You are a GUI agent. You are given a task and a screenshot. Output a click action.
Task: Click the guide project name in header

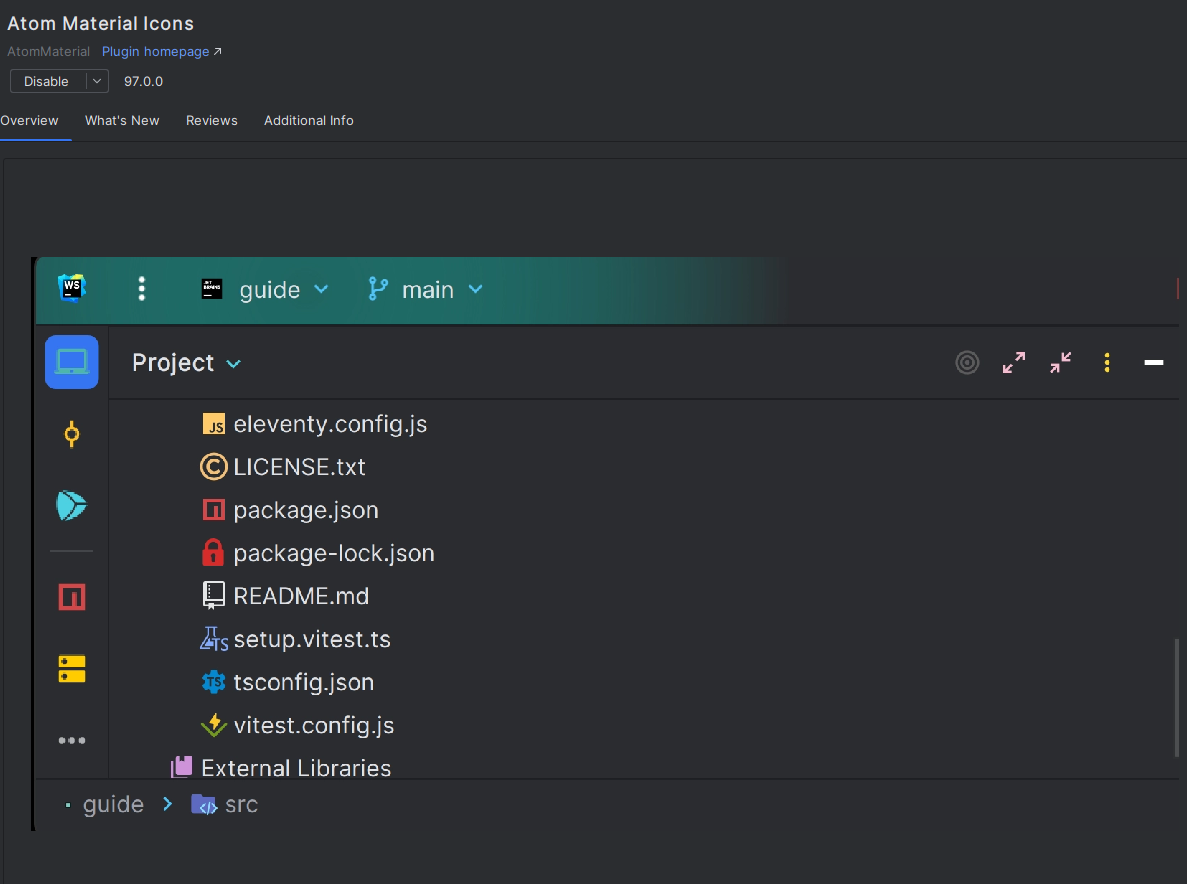[269, 290]
